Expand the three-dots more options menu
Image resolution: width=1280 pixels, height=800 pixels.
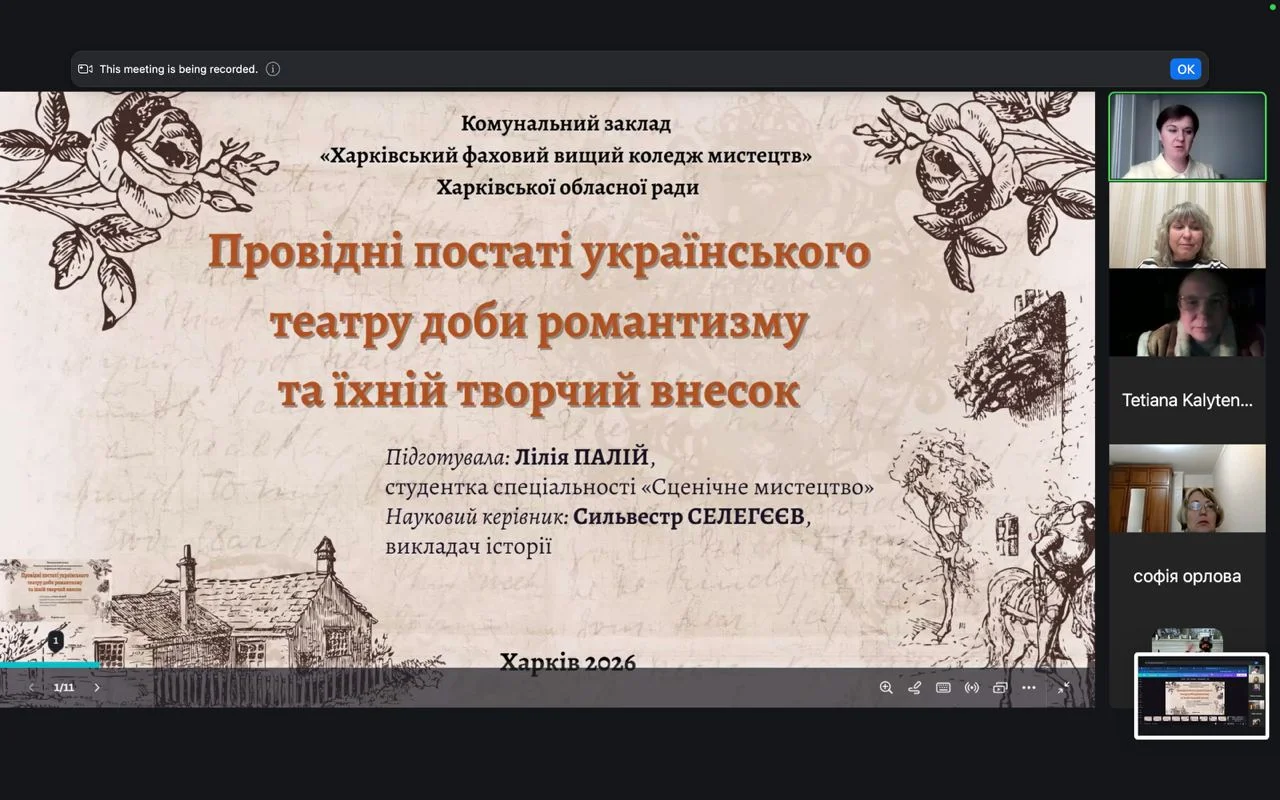coord(1029,688)
